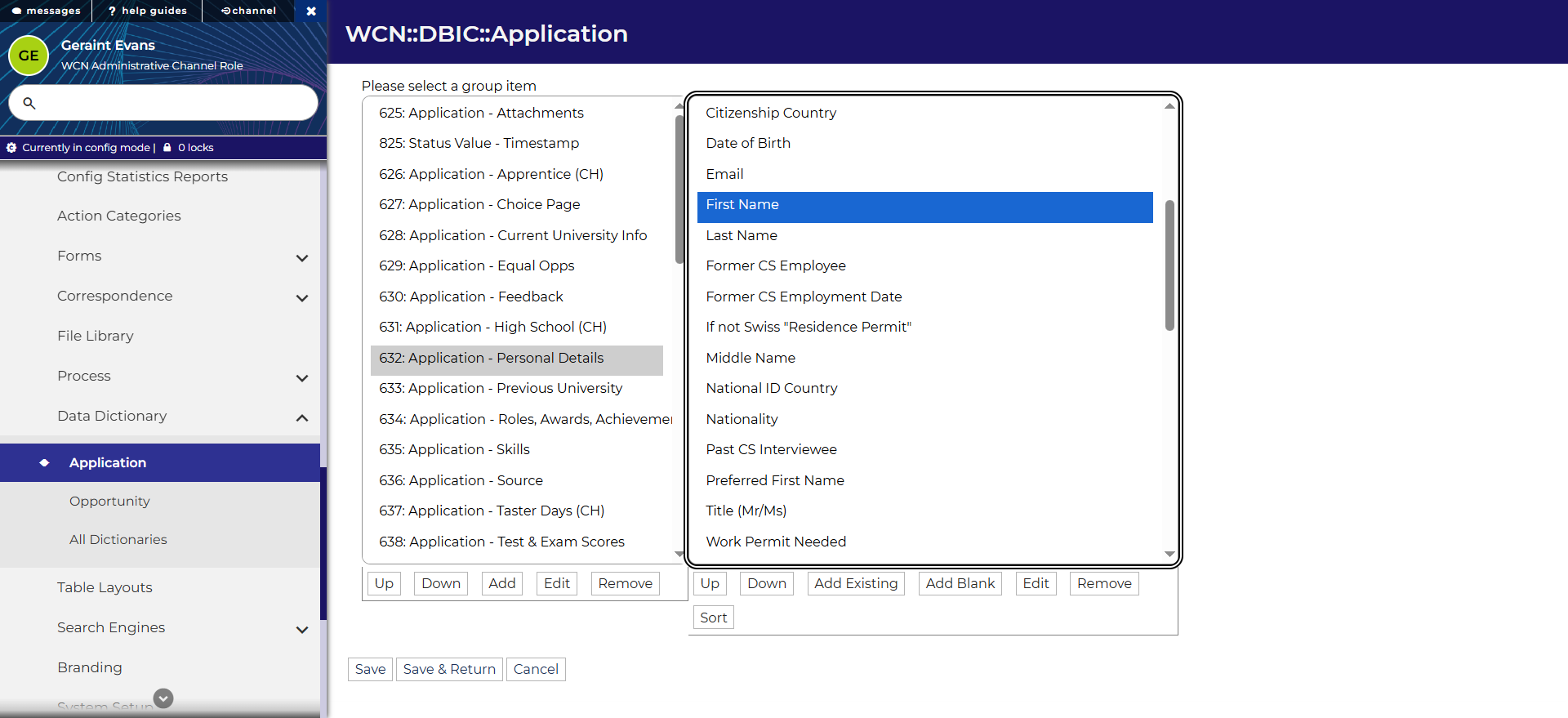This screenshot has height=718, width=1568.
Task: Open the help guides tab
Action: (147, 11)
